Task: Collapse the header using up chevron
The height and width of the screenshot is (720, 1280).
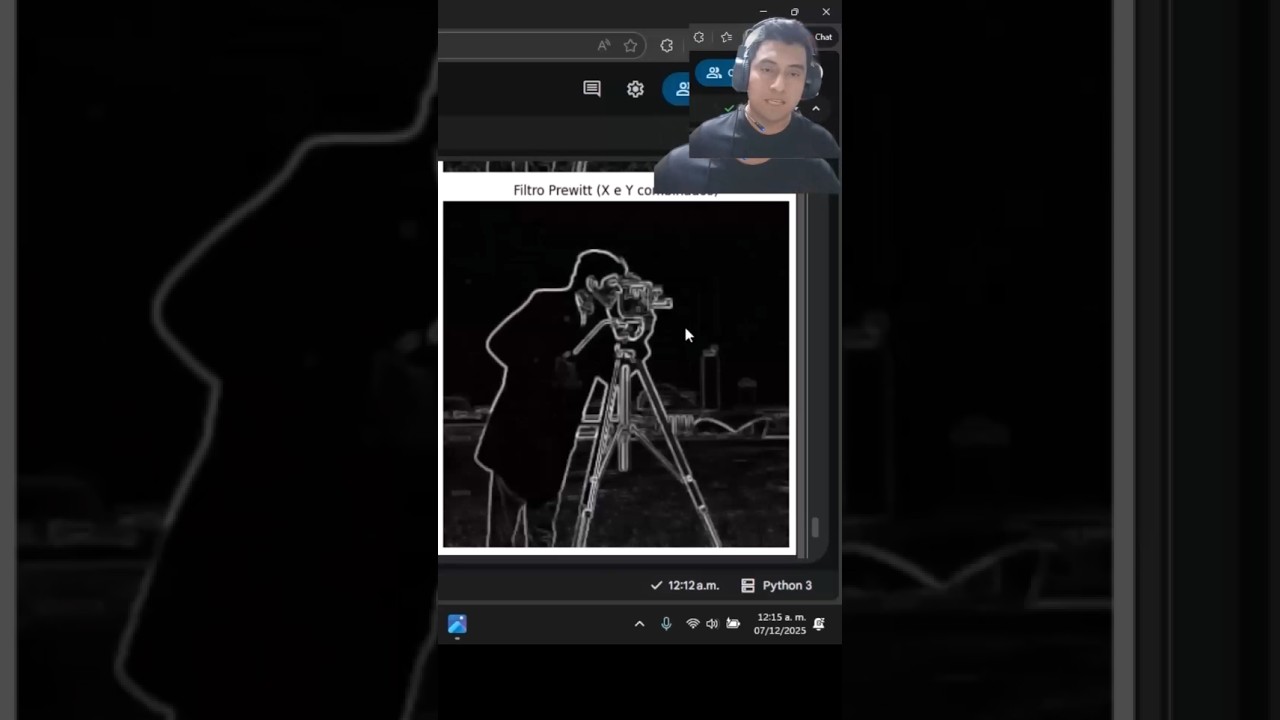Action: tap(816, 109)
